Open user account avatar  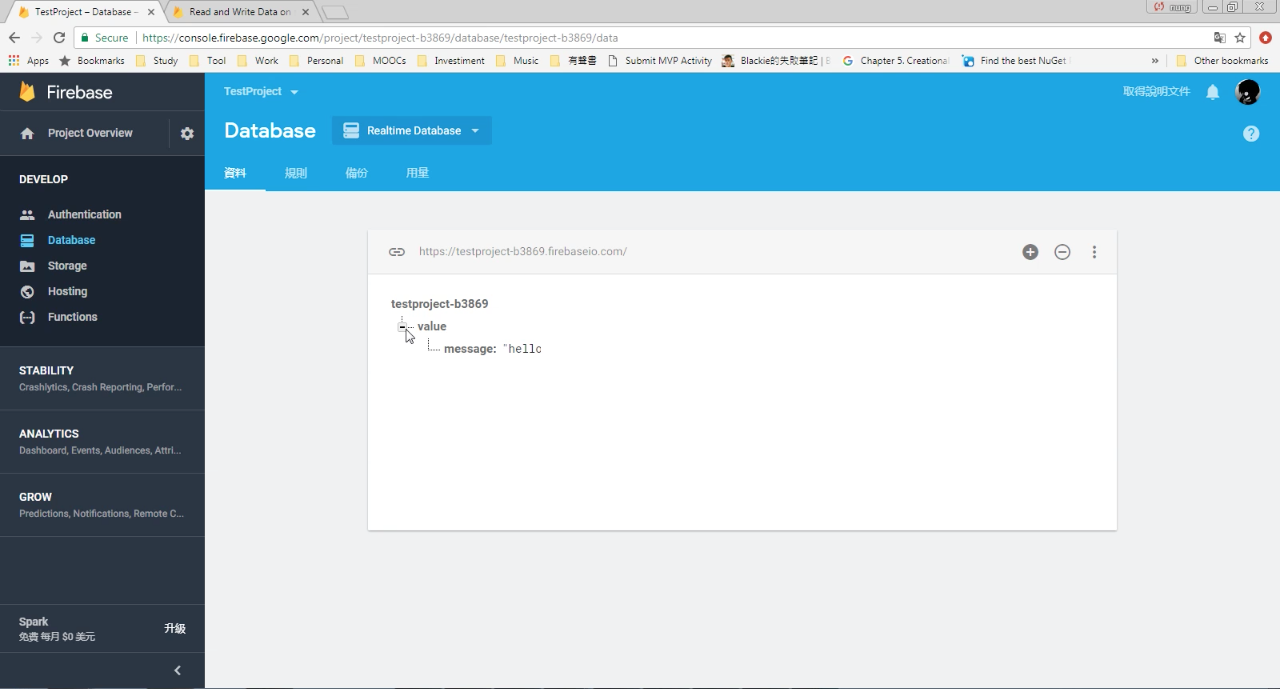point(1247,92)
